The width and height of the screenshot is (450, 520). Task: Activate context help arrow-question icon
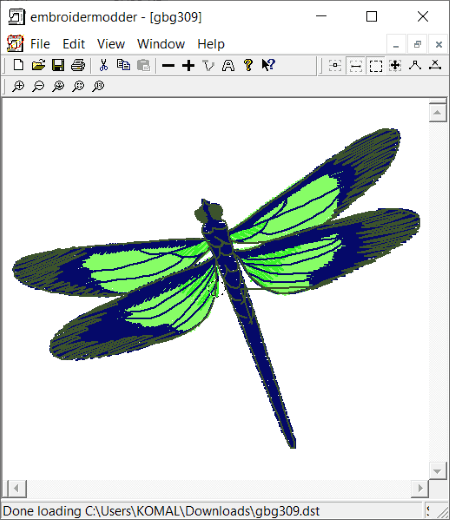pos(268,65)
